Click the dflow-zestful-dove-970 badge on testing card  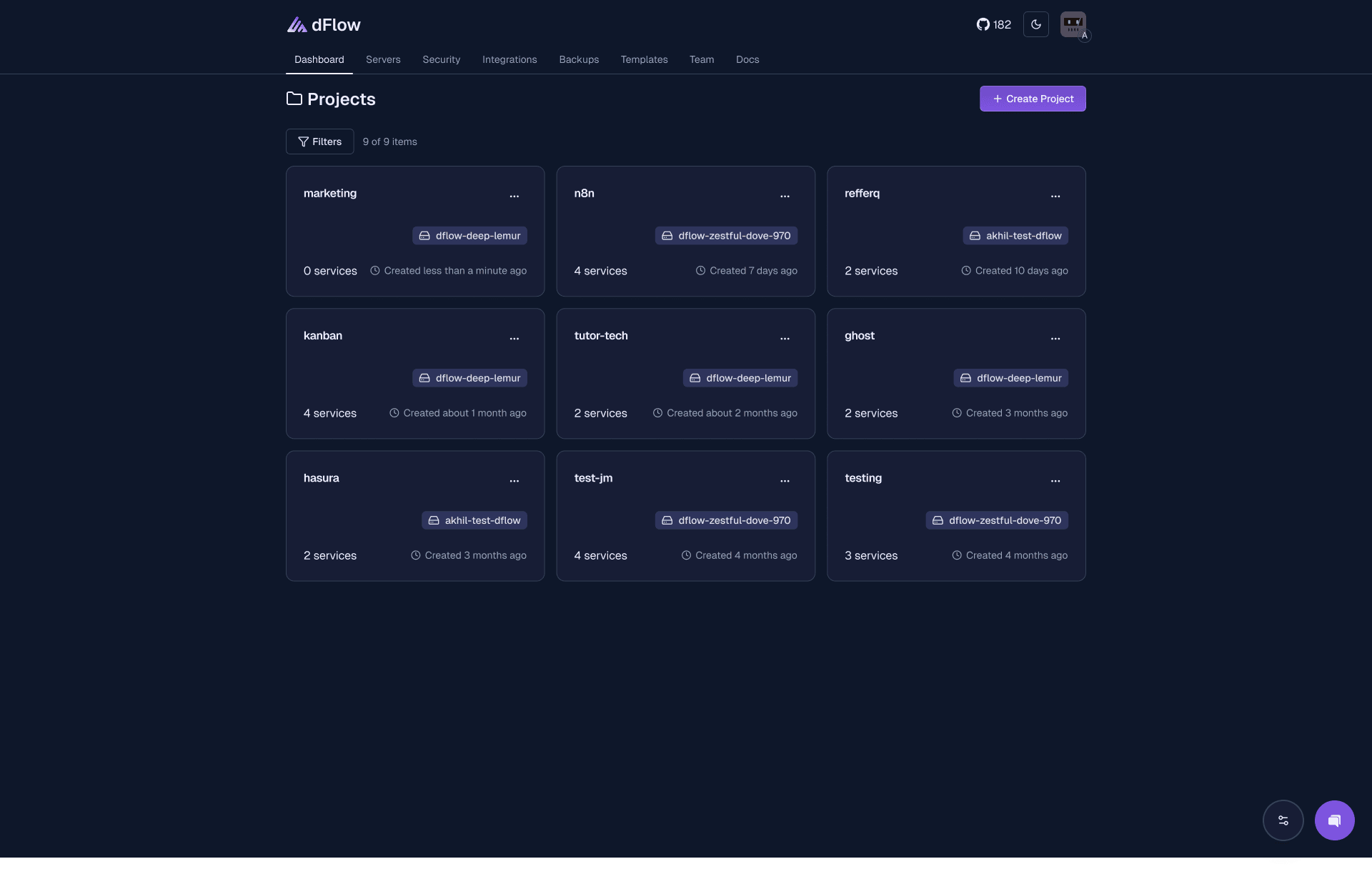tap(997, 520)
